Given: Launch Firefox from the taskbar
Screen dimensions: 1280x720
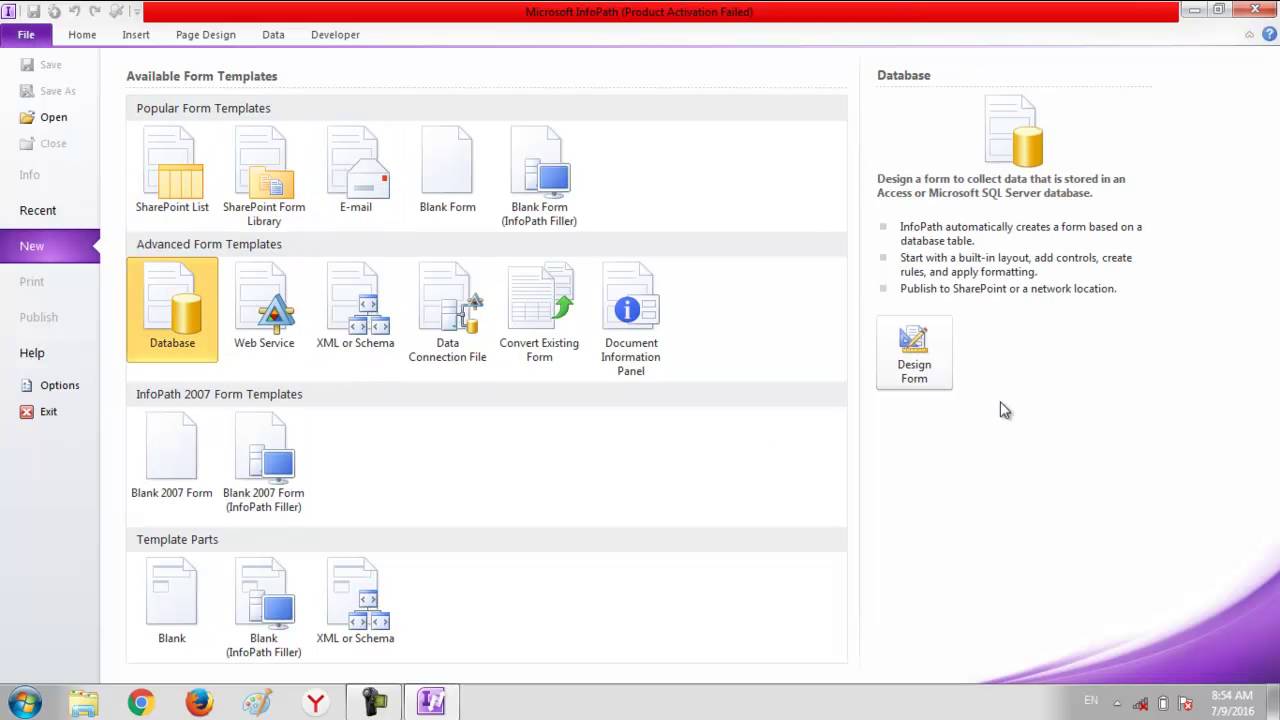Looking at the screenshot, I should pos(199,703).
